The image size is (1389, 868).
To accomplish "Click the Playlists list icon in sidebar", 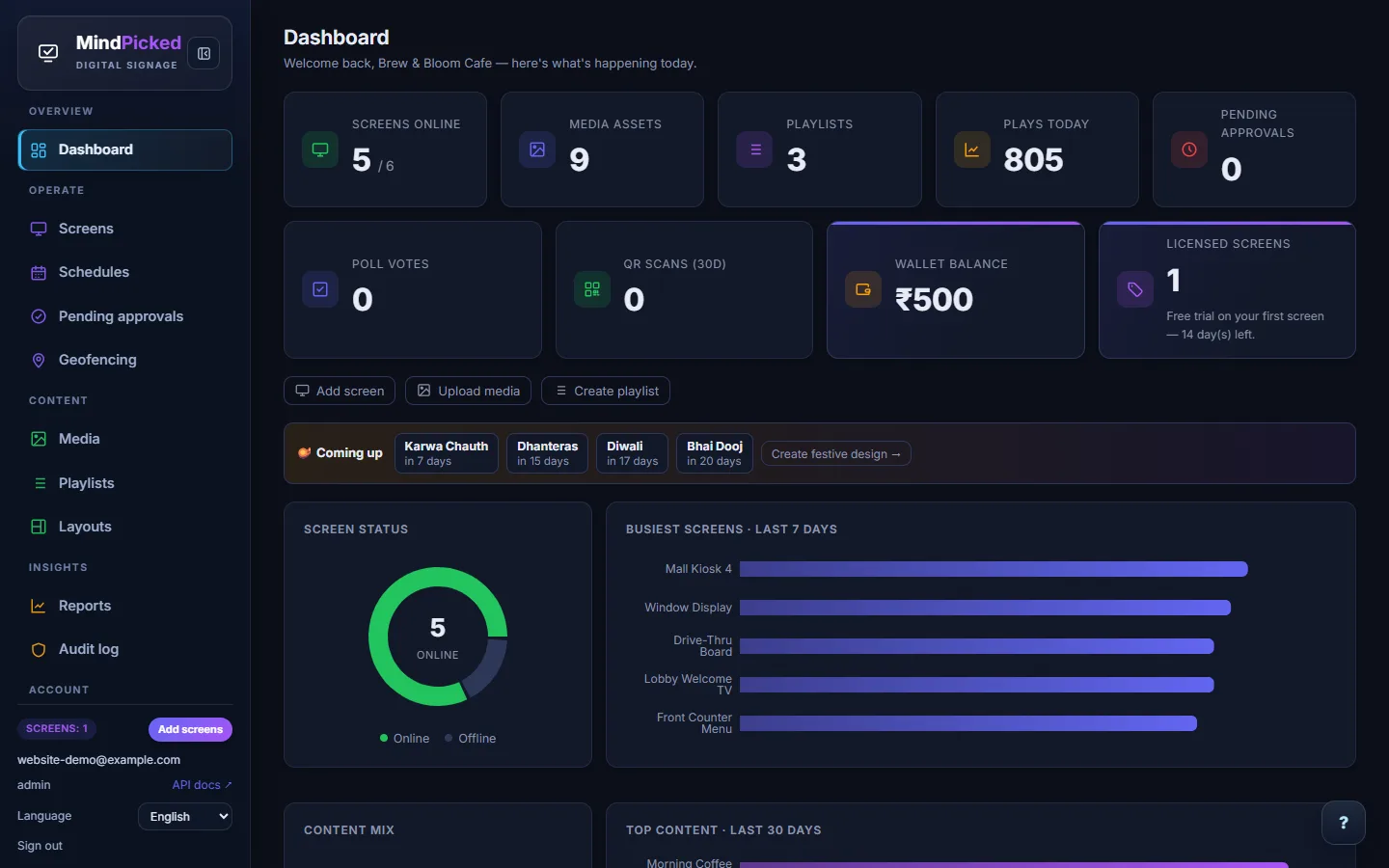I will (x=39, y=483).
